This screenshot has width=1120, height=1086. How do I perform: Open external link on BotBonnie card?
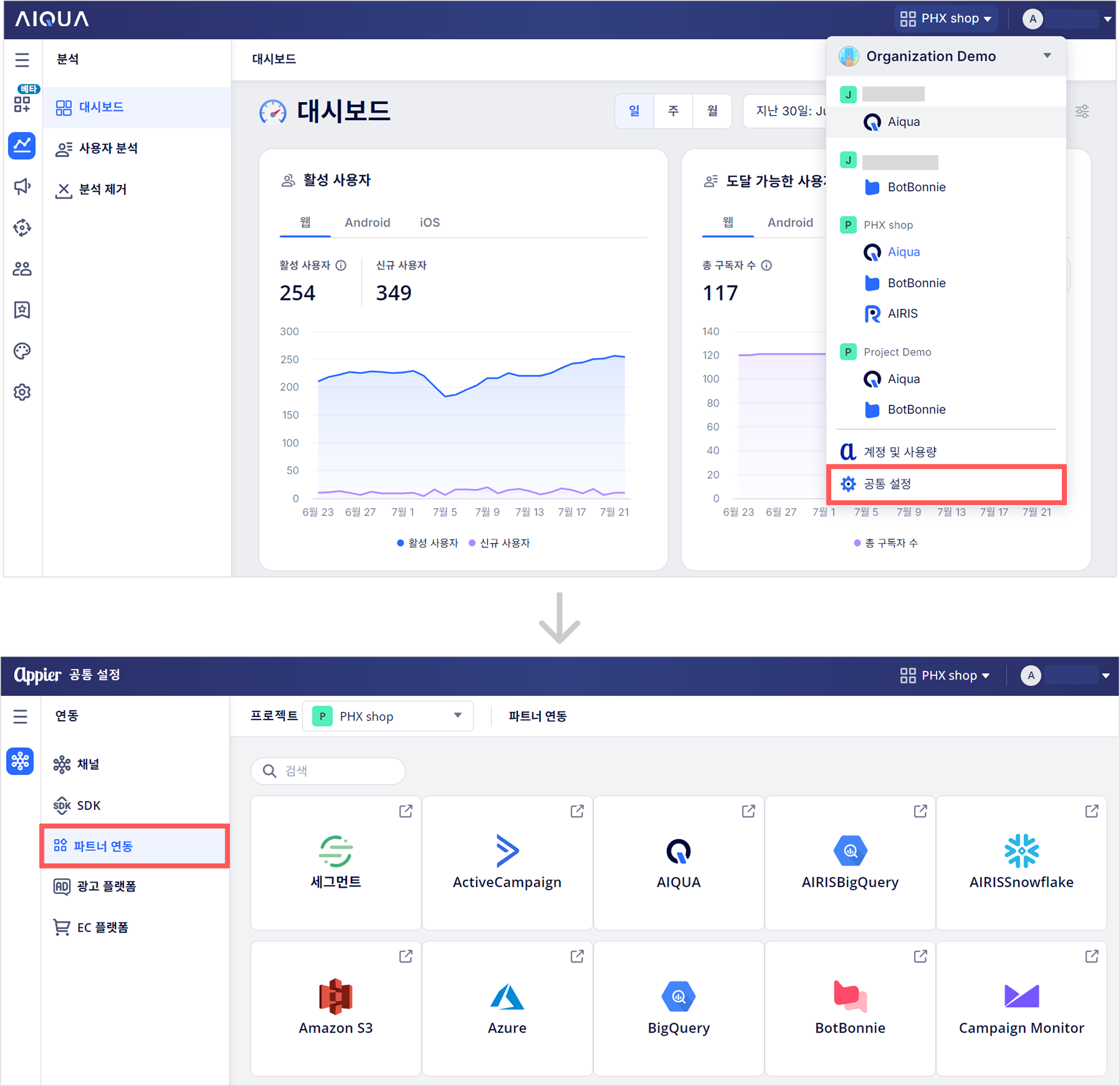[920, 956]
